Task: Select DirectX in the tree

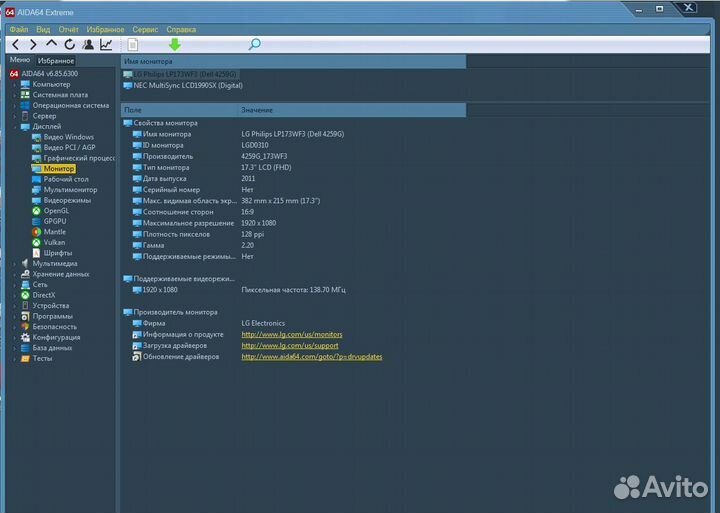Action: 38,295
